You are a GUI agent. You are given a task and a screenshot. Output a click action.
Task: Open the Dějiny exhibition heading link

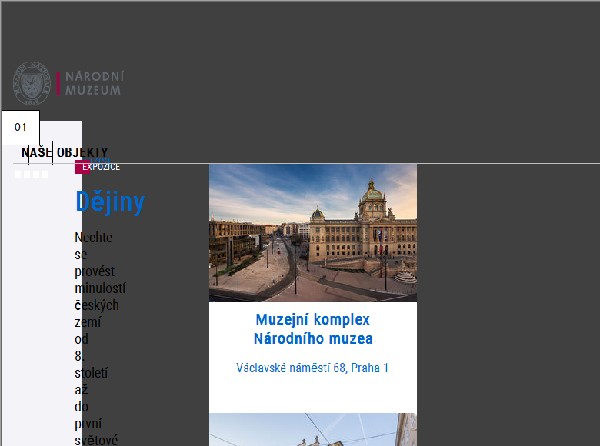point(110,202)
